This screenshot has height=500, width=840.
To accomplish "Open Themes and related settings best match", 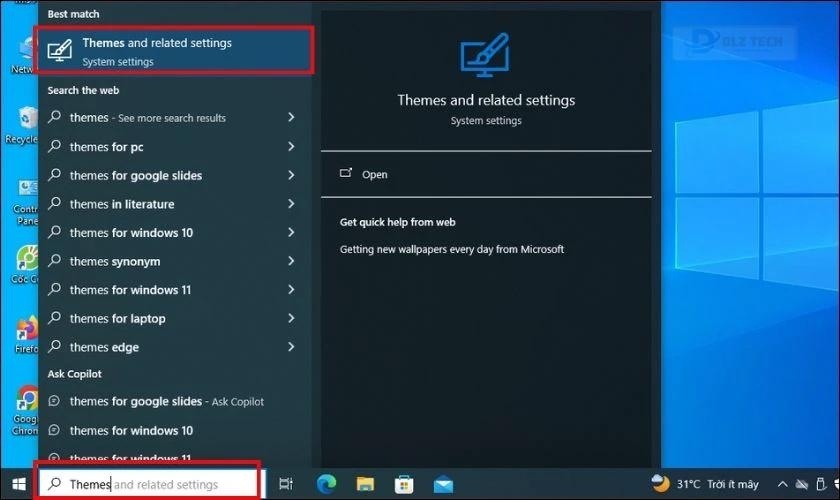I will click(x=174, y=50).
